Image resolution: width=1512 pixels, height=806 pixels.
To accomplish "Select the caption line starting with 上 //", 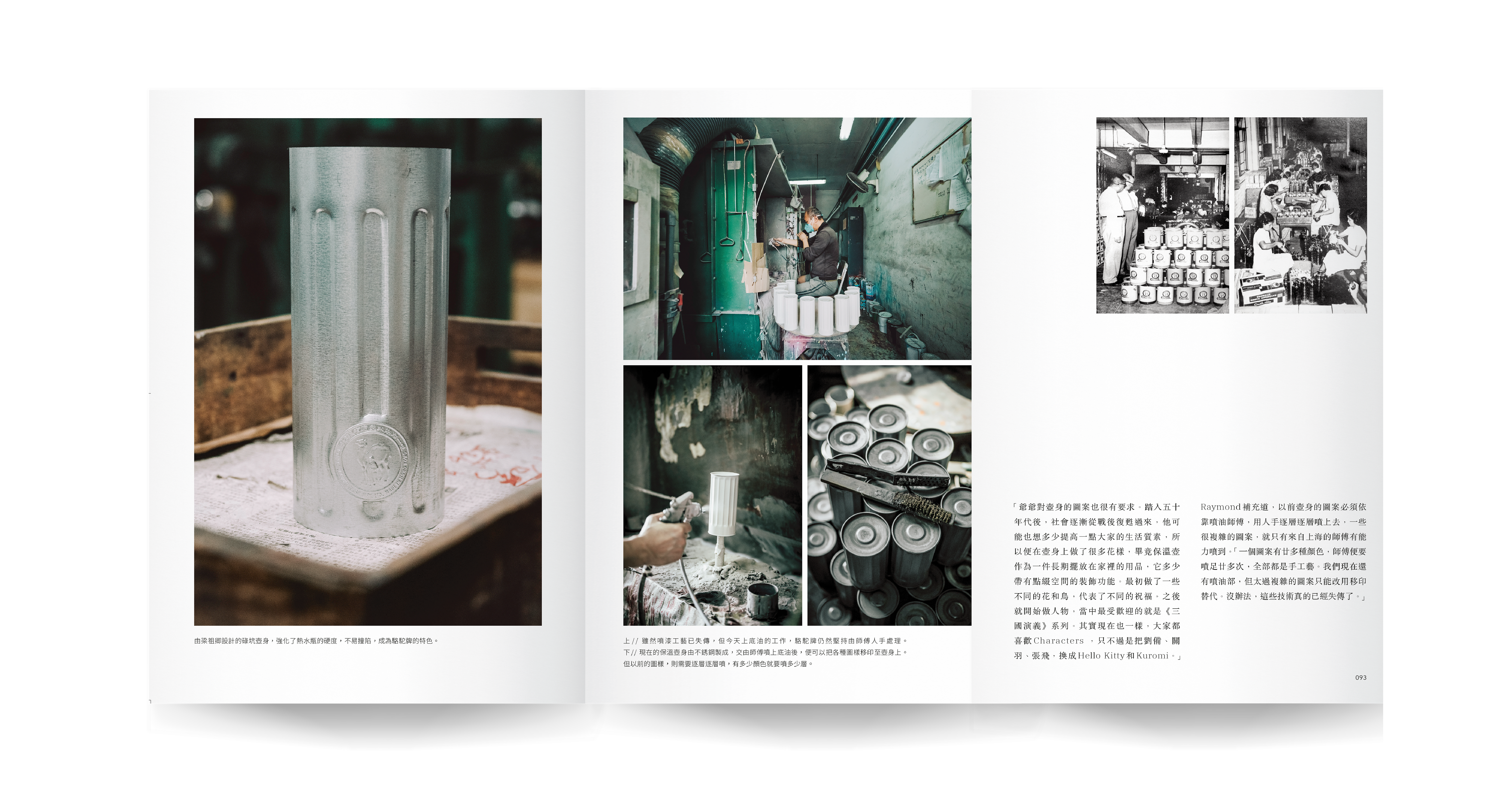I will [x=765, y=641].
